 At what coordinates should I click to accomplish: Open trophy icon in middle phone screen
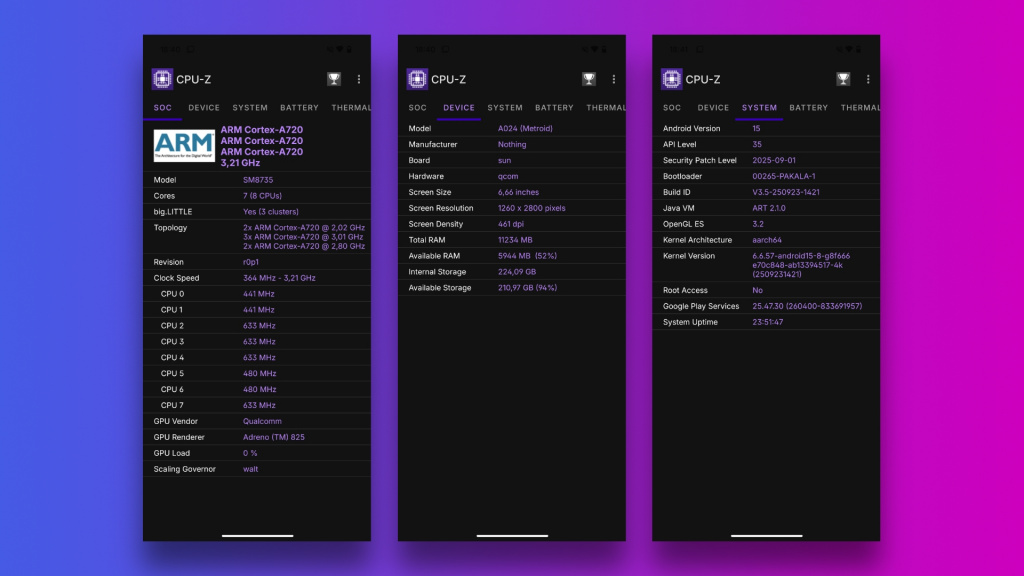click(588, 79)
